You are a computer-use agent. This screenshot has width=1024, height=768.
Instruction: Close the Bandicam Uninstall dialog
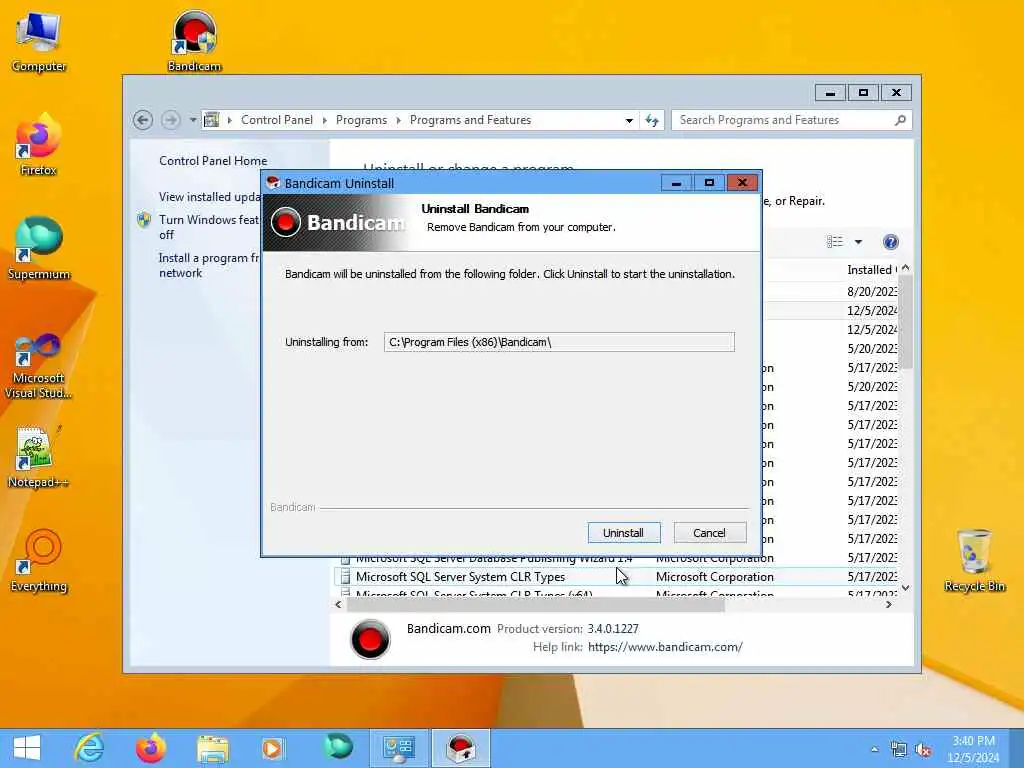point(742,183)
